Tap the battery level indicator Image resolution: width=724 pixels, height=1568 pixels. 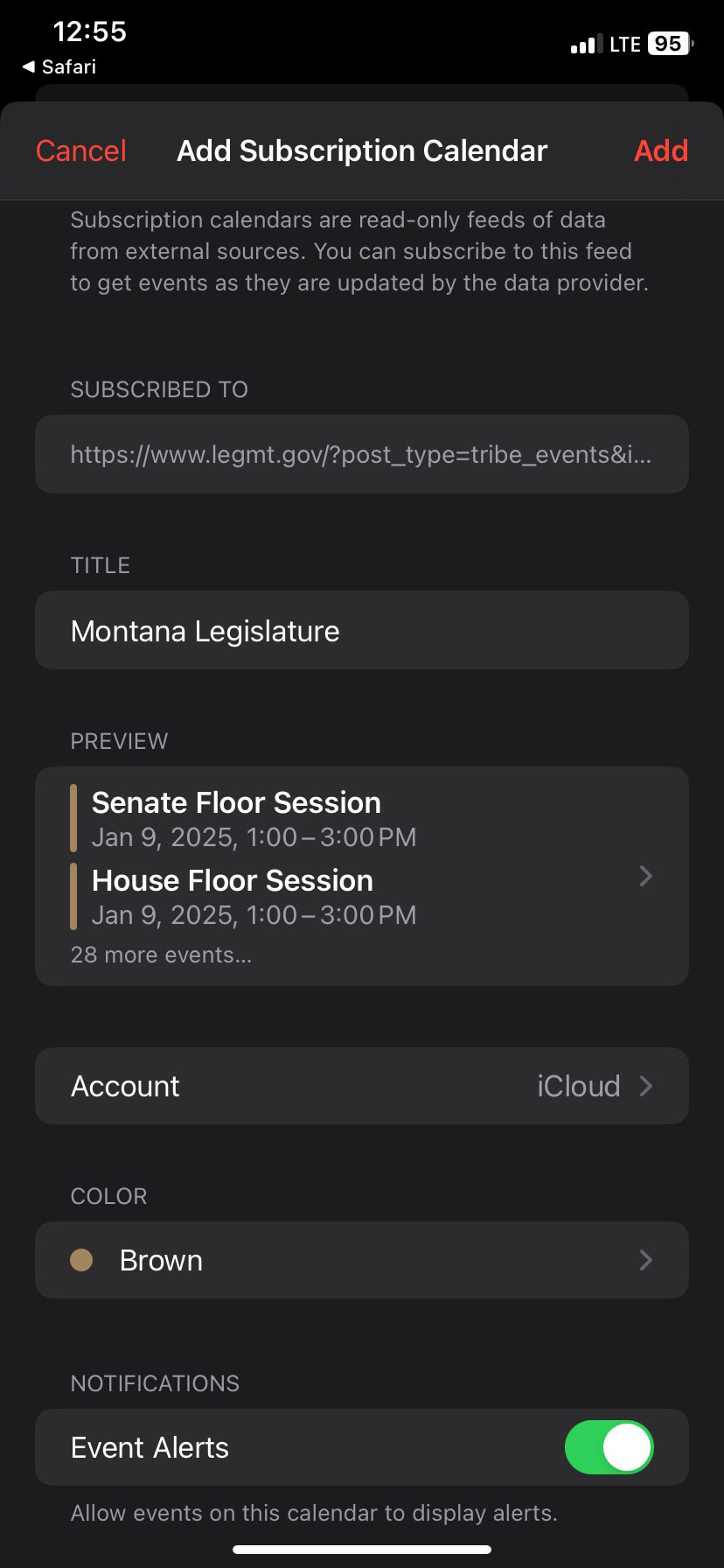point(669,44)
